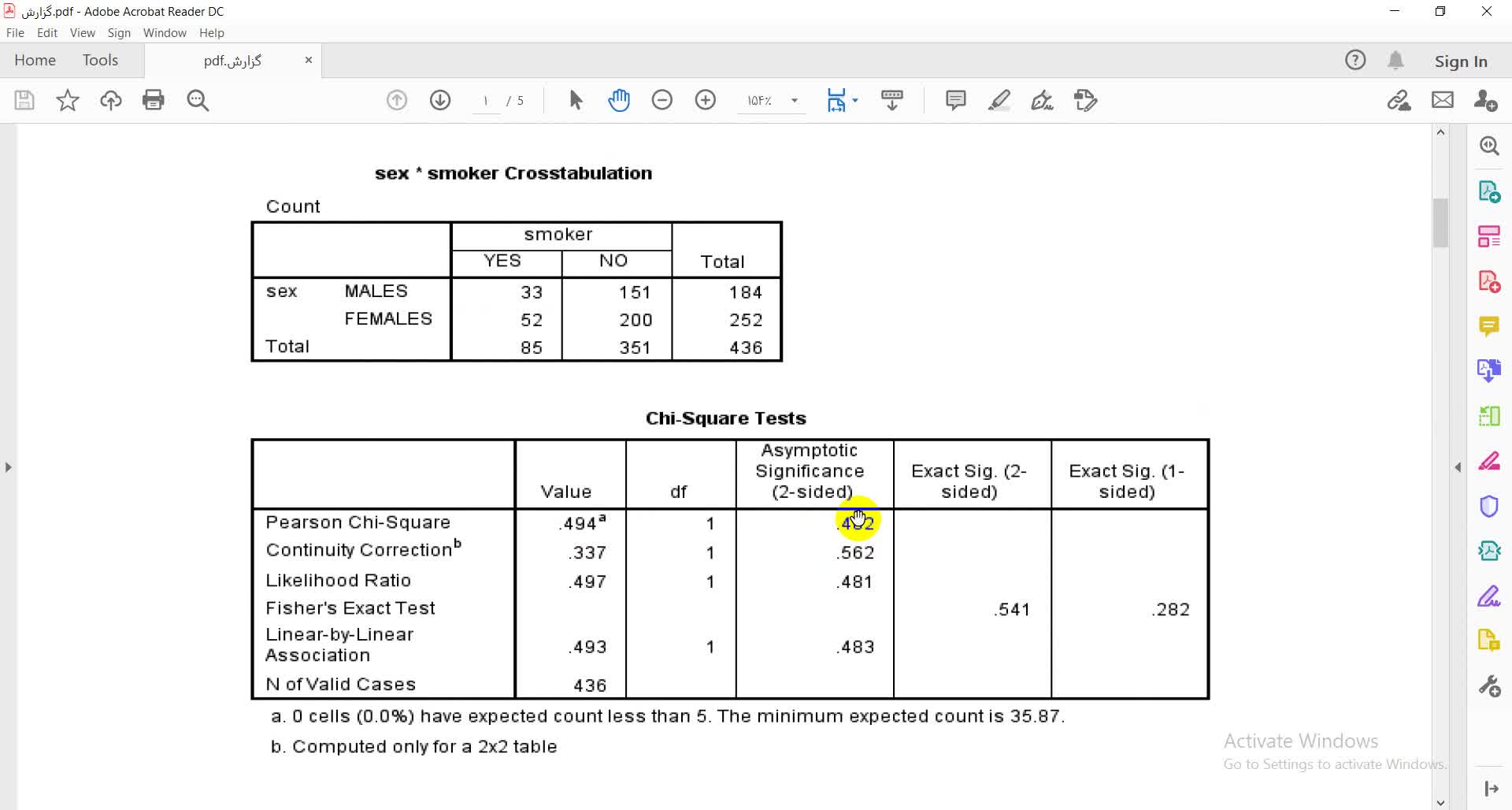Open the zoom level dropdown
The height and width of the screenshot is (810, 1512).
[795, 100]
